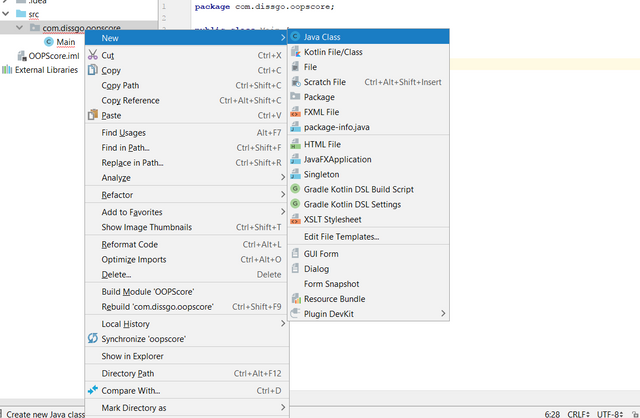The height and width of the screenshot is (418, 640).
Task: Click the Singleton template icon
Action: click(x=296, y=174)
